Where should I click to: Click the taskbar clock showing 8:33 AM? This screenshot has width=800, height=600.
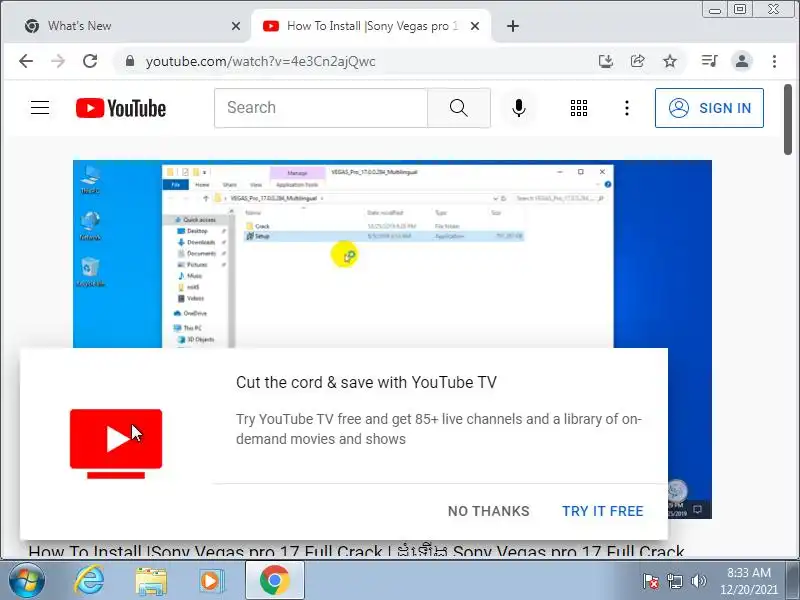748,581
